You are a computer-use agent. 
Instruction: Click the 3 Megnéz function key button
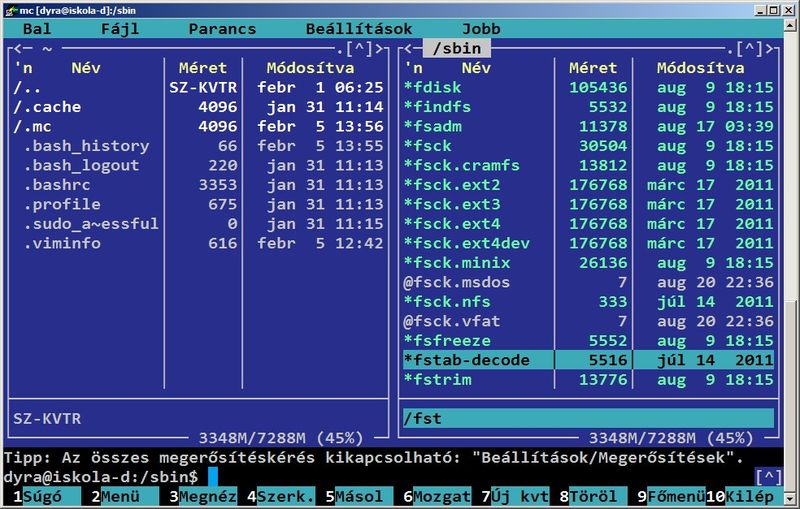tap(203, 496)
